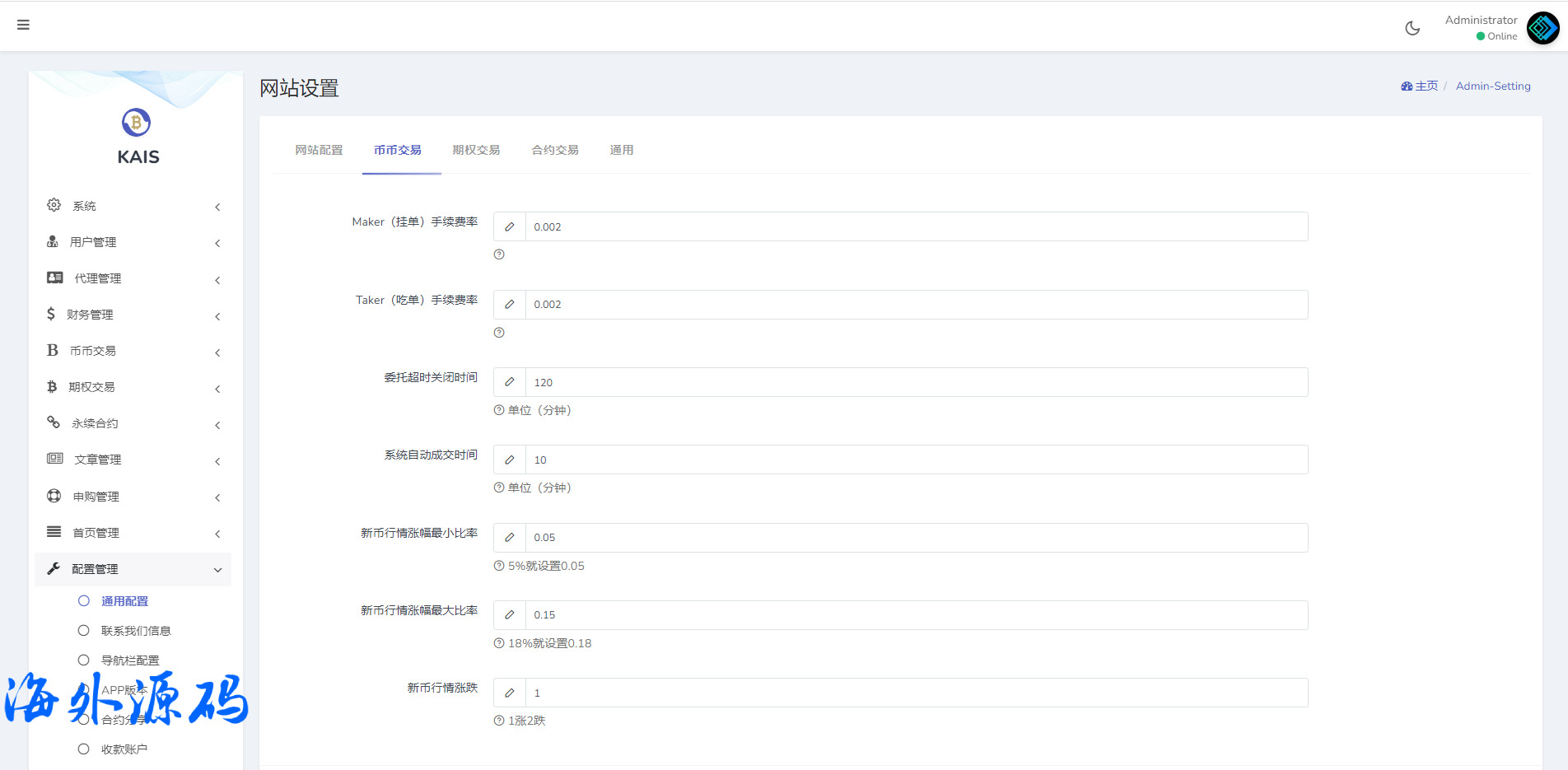The height and width of the screenshot is (770, 1568).
Task: Click the 委托超时关闭时间 input field
Action: coord(916,382)
